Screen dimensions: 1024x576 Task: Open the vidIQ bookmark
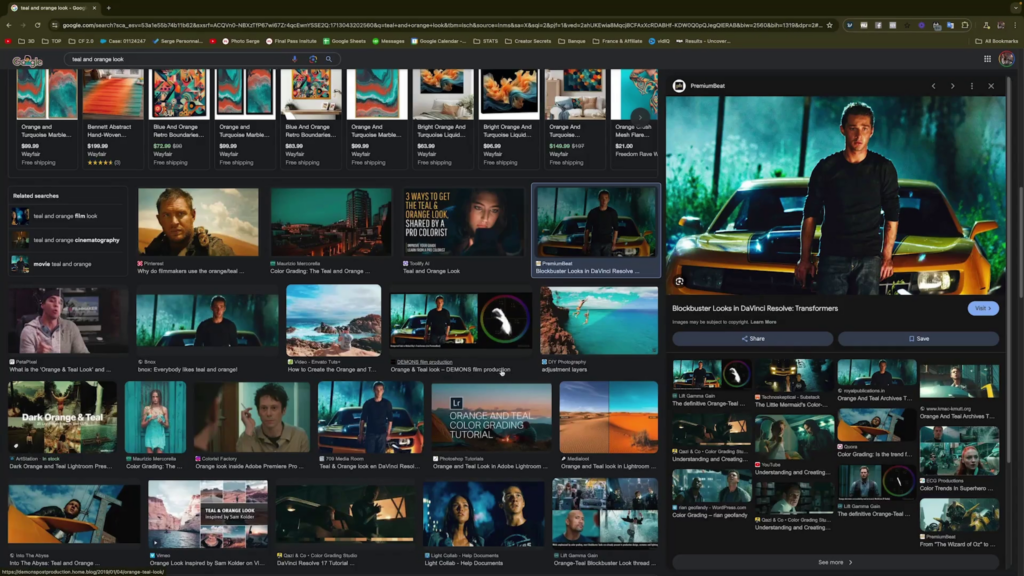point(660,41)
